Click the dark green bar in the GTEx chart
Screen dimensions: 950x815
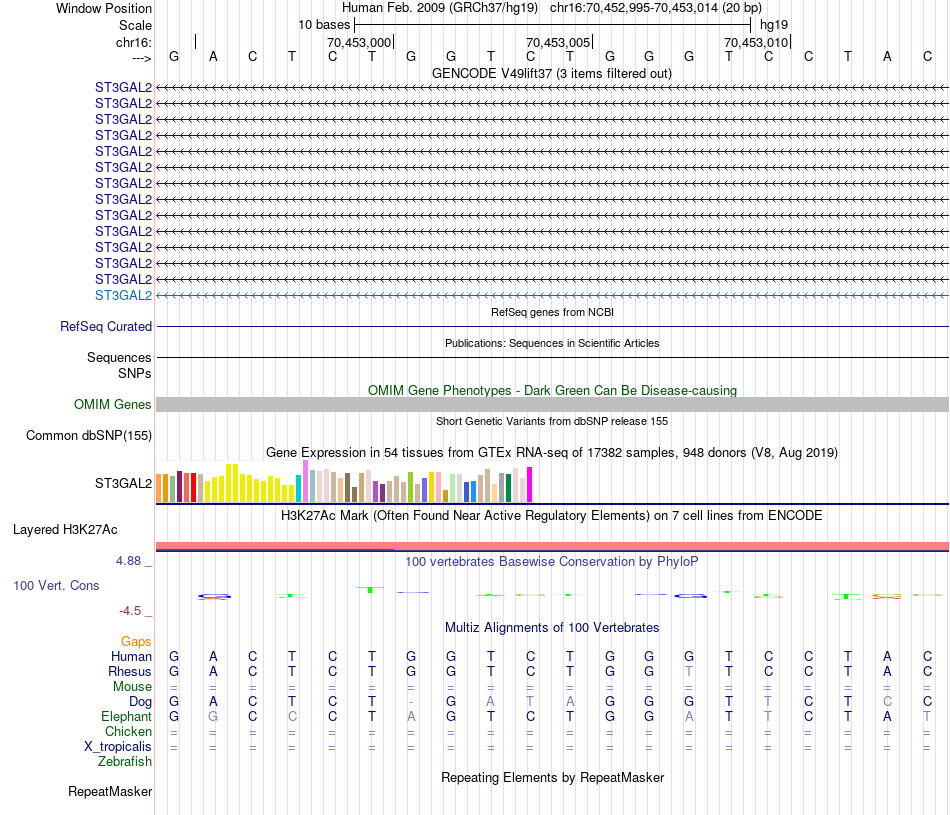coord(508,488)
